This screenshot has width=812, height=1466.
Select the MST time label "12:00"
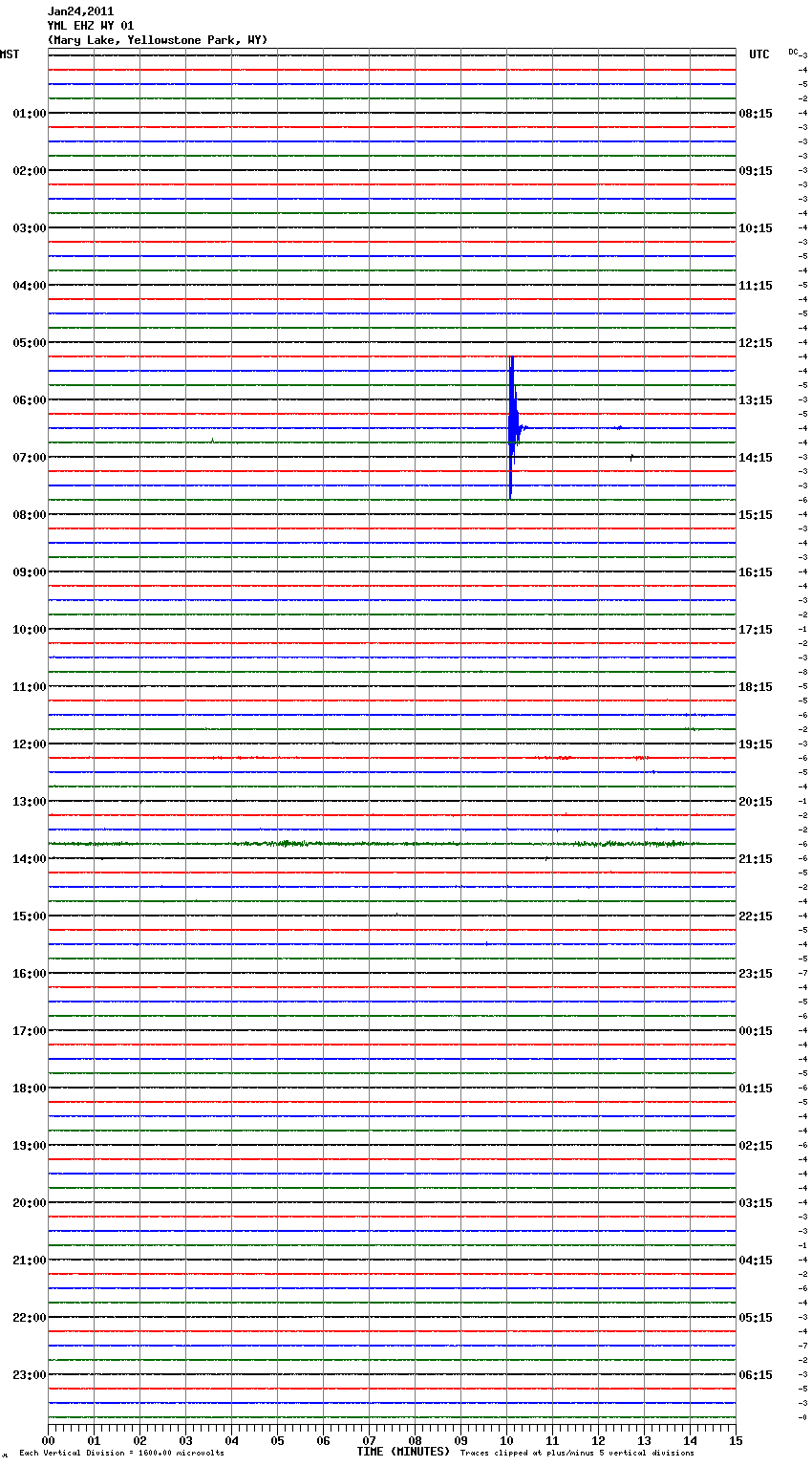pyautogui.click(x=30, y=744)
